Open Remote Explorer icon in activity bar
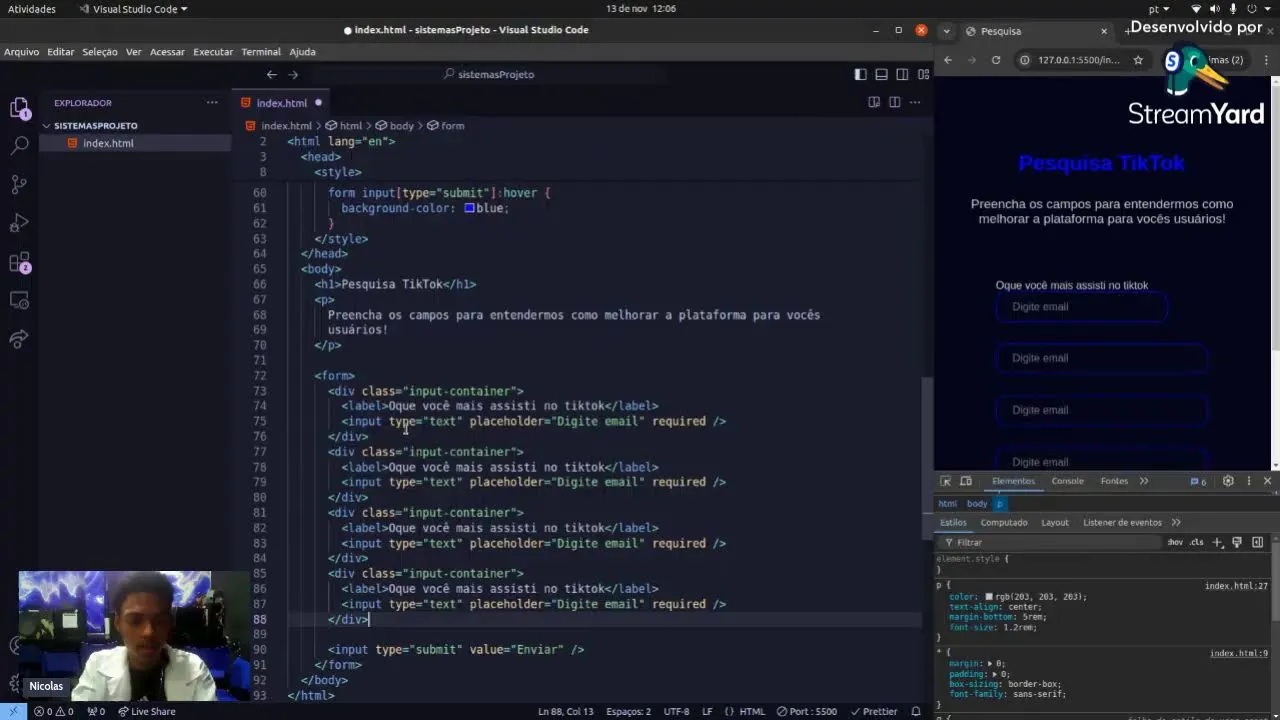Viewport: 1280px width, 720px height. [19, 301]
